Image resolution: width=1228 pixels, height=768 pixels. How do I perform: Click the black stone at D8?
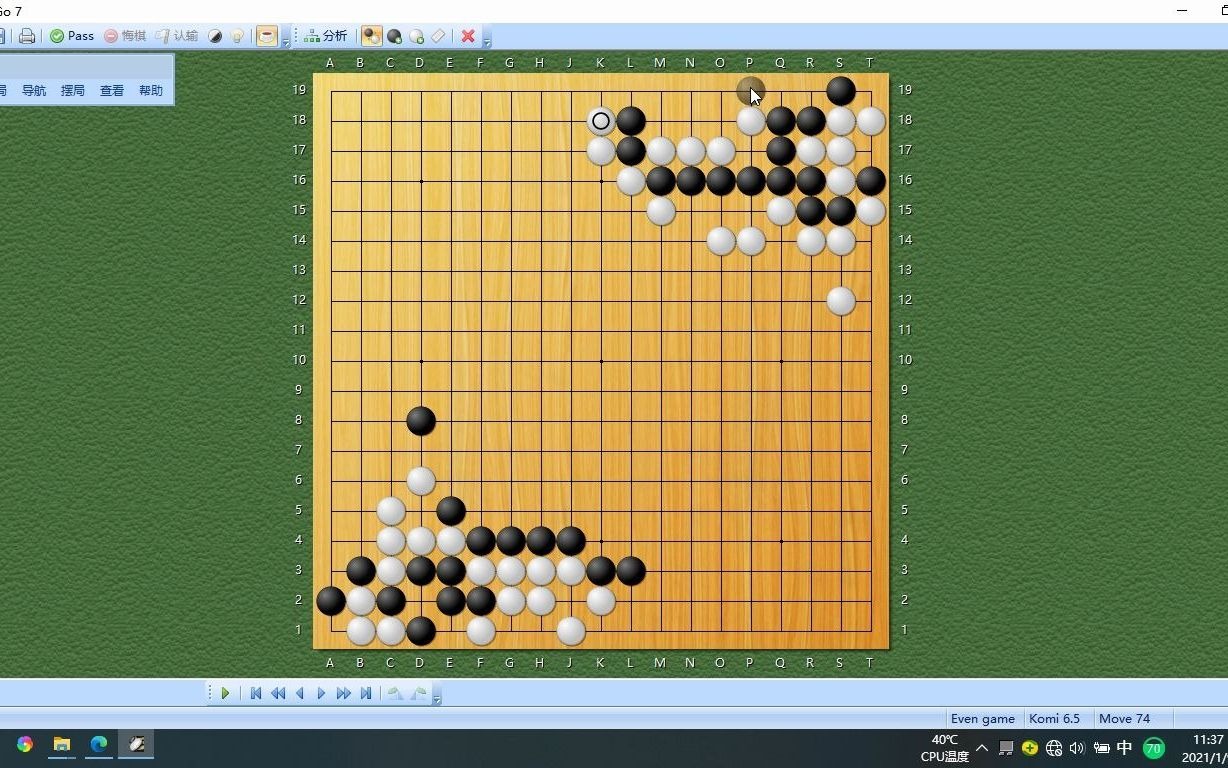[421, 421]
